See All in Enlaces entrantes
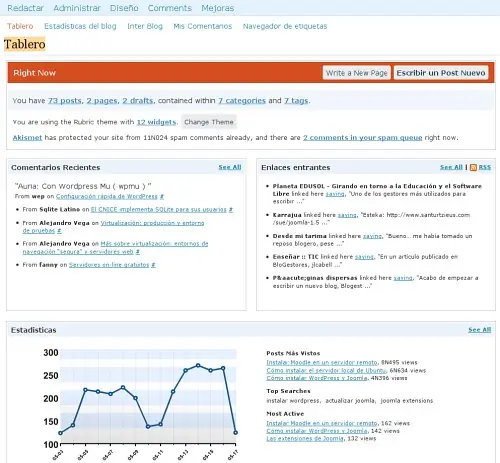The image size is (500, 463). (x=451, y=167)
